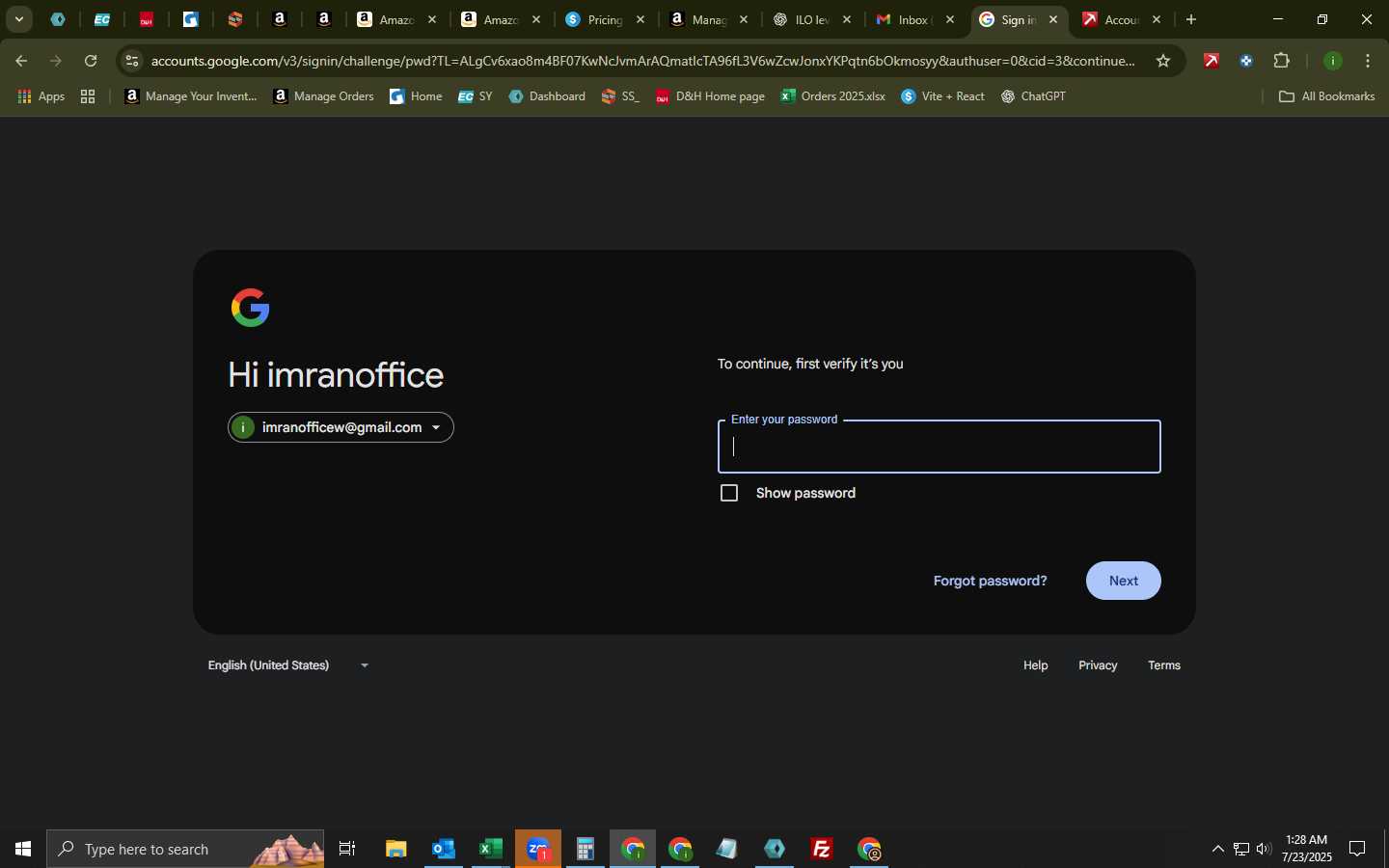Click the Google logo on the sign-in card
The image size is (1389, 868).
[x=251, y=308]
